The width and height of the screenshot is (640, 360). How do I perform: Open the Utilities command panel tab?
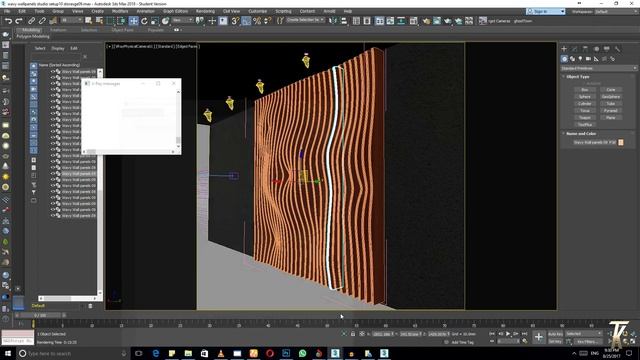(x=618, y=49)
